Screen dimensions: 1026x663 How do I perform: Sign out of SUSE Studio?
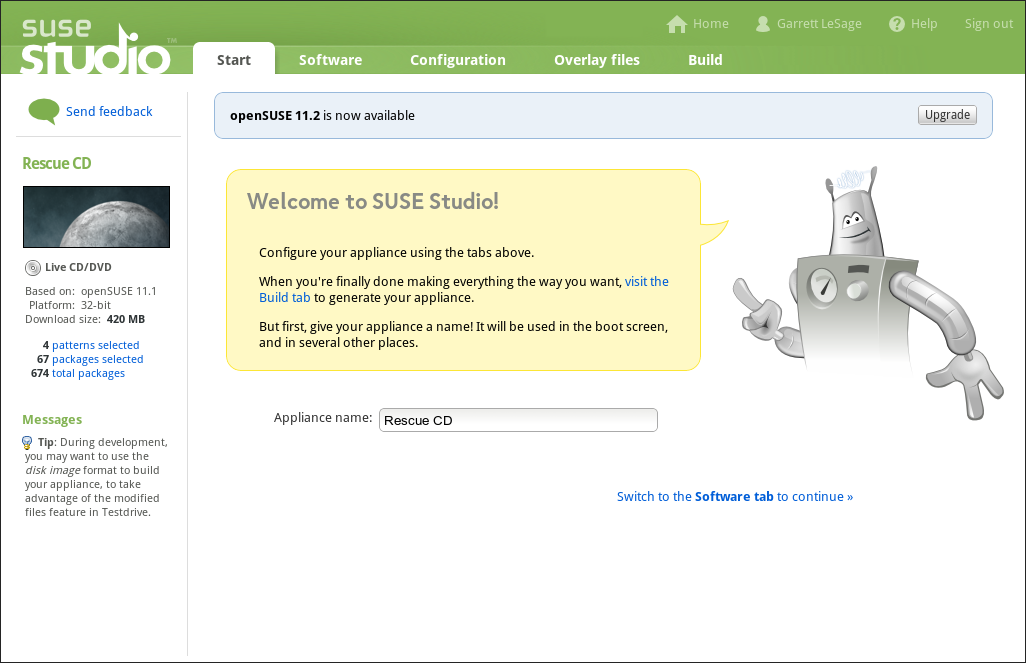coord(989,24)
